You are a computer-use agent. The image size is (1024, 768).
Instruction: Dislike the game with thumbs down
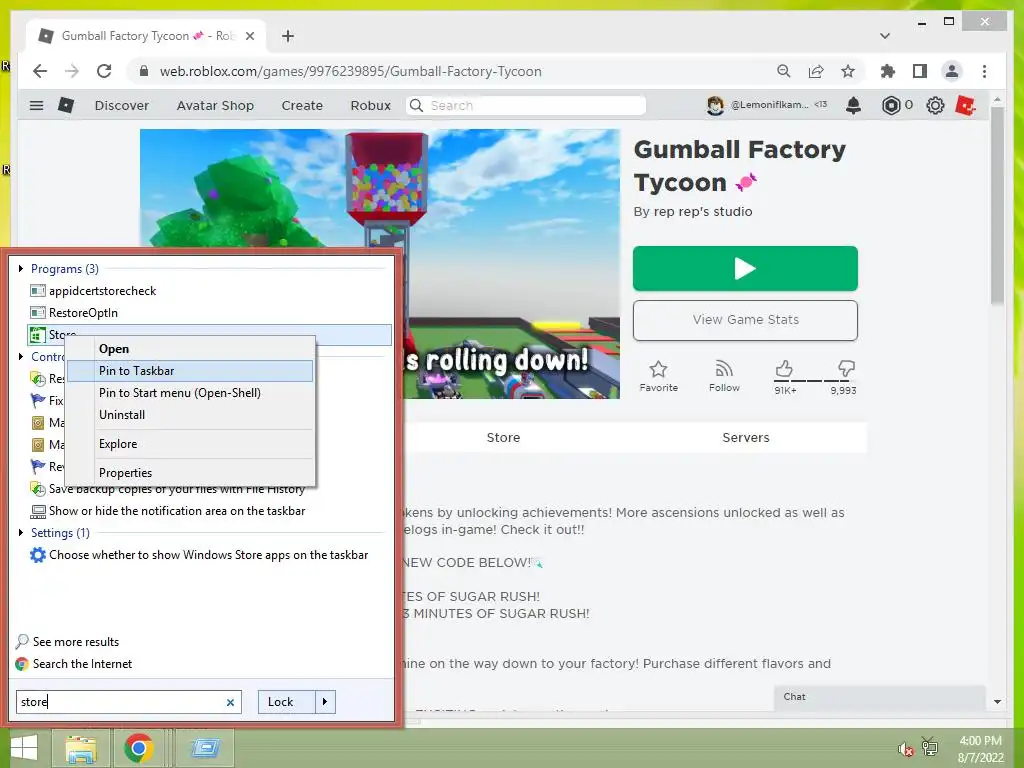pos(846,369)
